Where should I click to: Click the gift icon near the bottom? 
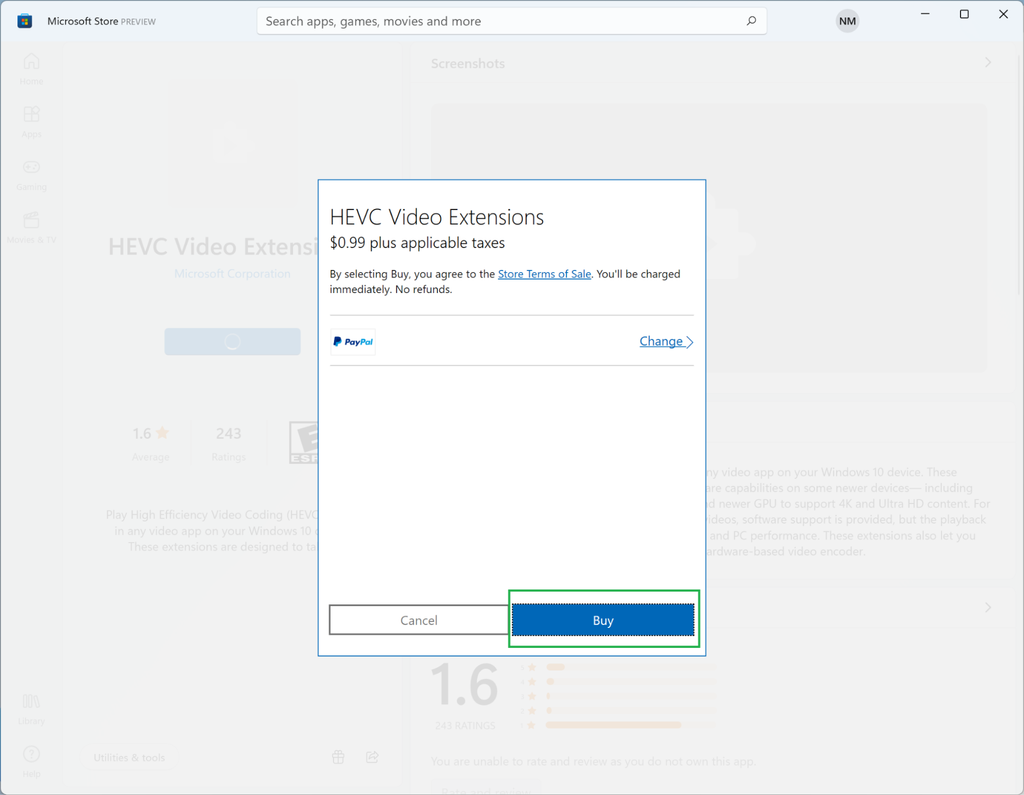pos(338,757)
